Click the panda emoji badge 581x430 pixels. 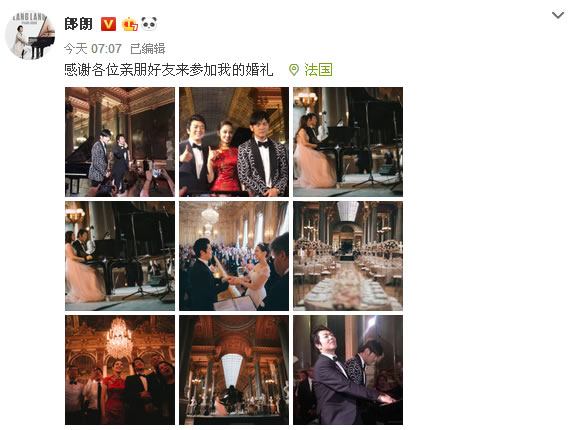tap(149, 24)
